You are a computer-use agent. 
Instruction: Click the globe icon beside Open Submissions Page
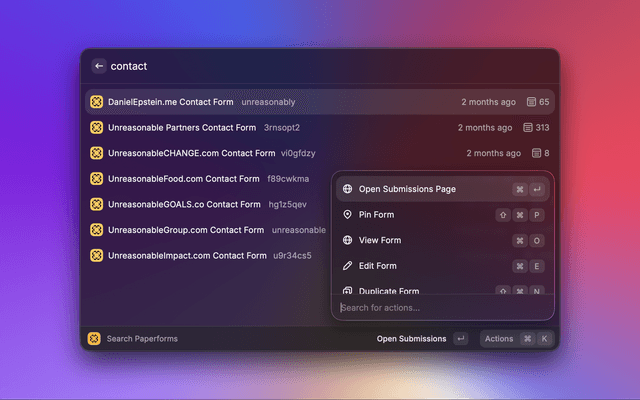347,189
